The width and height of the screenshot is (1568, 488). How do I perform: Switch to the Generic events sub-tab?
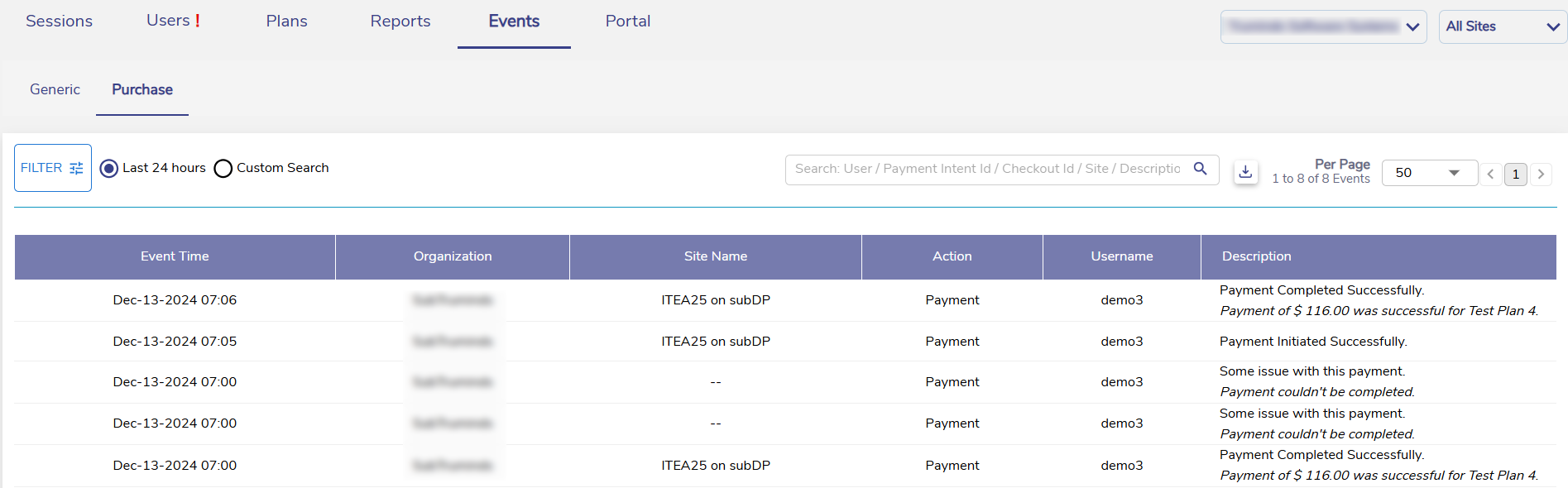click(55, 89)
